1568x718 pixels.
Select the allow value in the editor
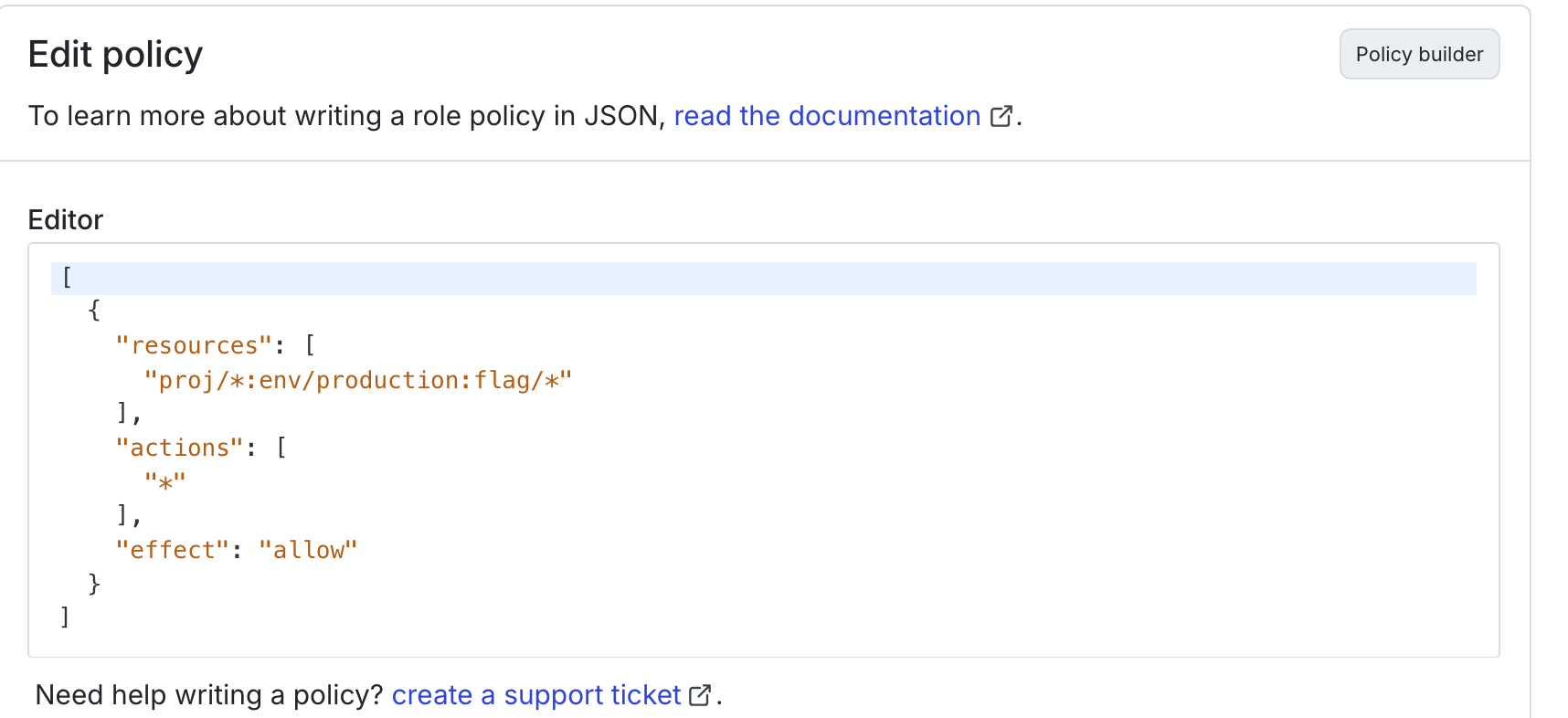[308, 549]
